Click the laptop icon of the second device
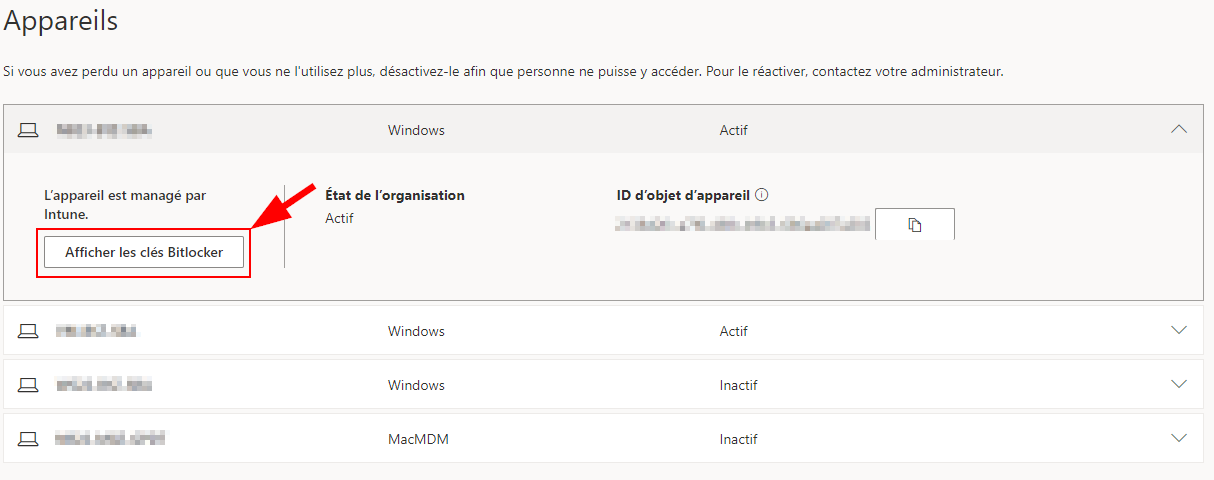Image resolution: width=1214 pixels, height=480 pixels. pos(28,331)
